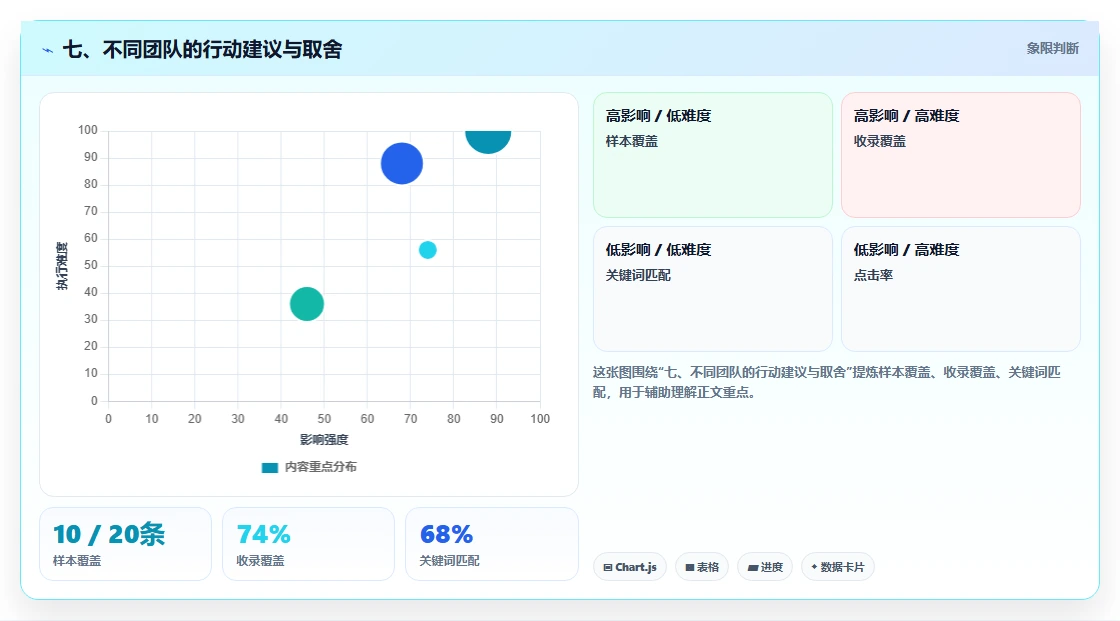Click the 74% 收录覆盖 stat card
The height and width of the screenshot is (621, 1120).
(x=309, y=544)
